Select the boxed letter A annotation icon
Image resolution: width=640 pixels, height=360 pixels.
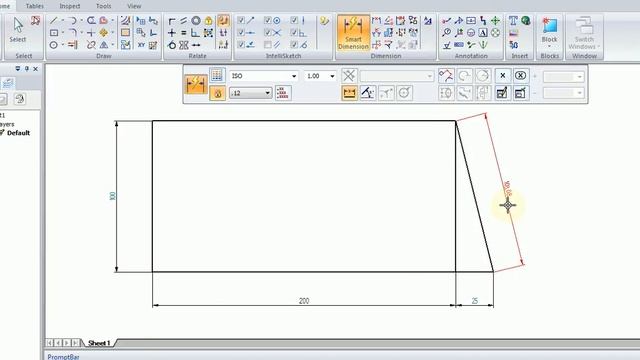click(x=483, y=33)
